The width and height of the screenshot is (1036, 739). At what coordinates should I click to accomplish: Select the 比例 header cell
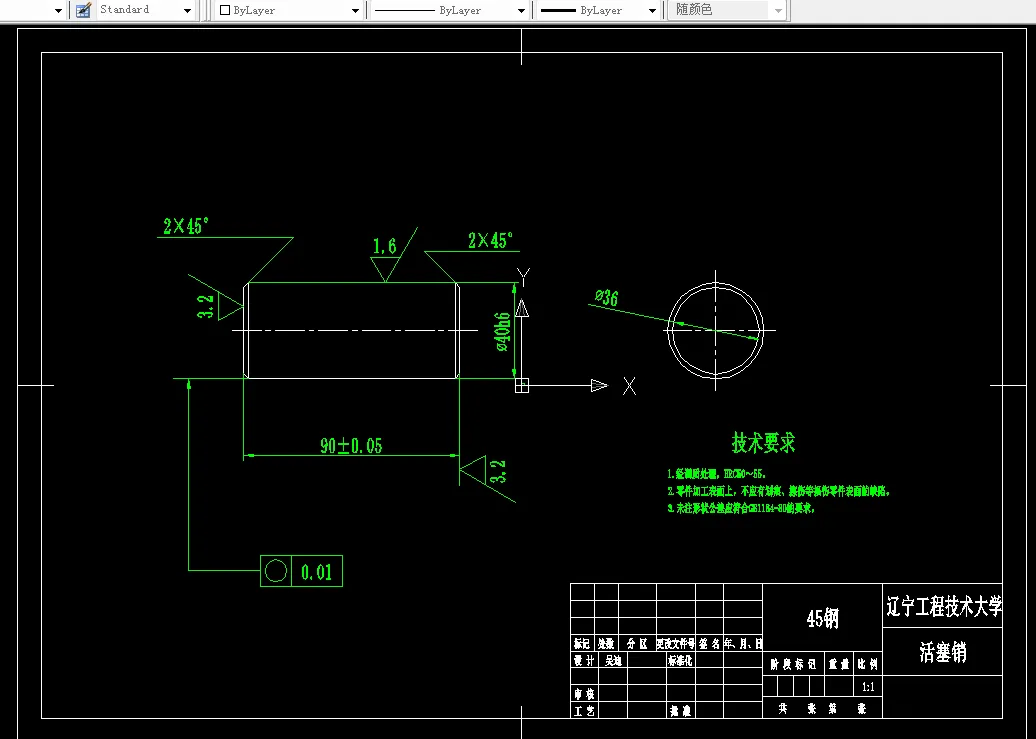point(868,664)
